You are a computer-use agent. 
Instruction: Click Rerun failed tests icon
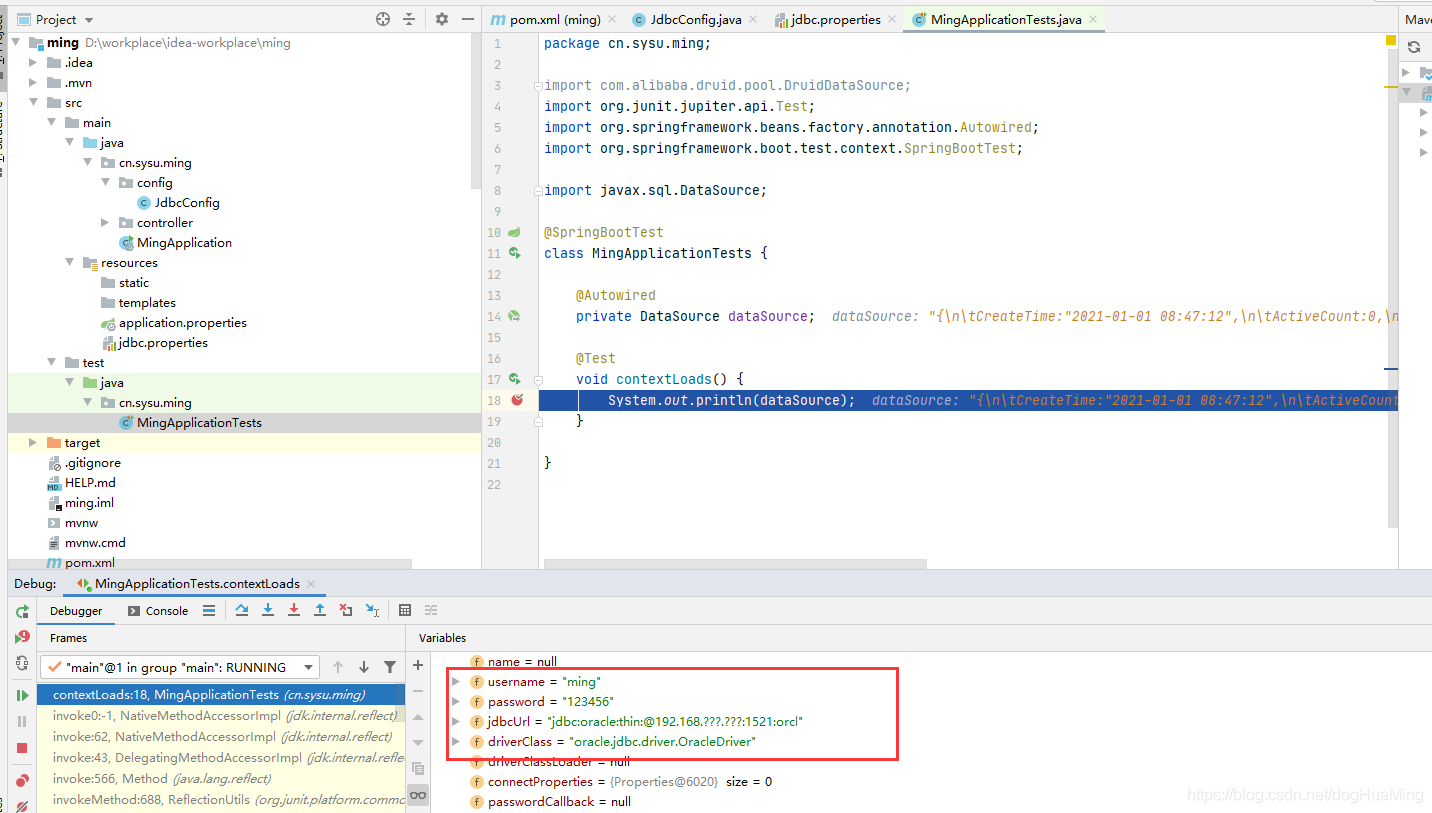pos(22,637)
